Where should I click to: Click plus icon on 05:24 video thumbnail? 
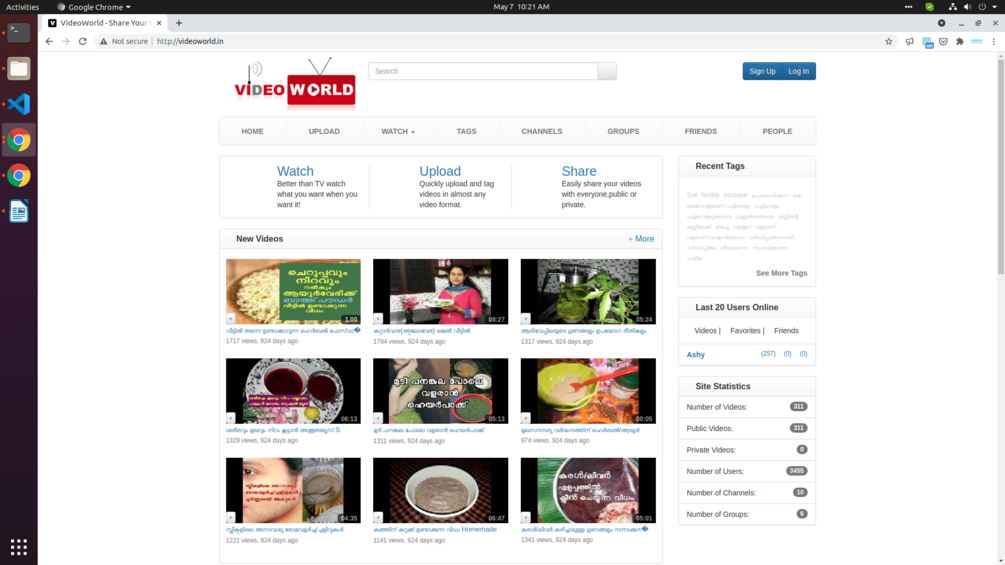point(526,318)
